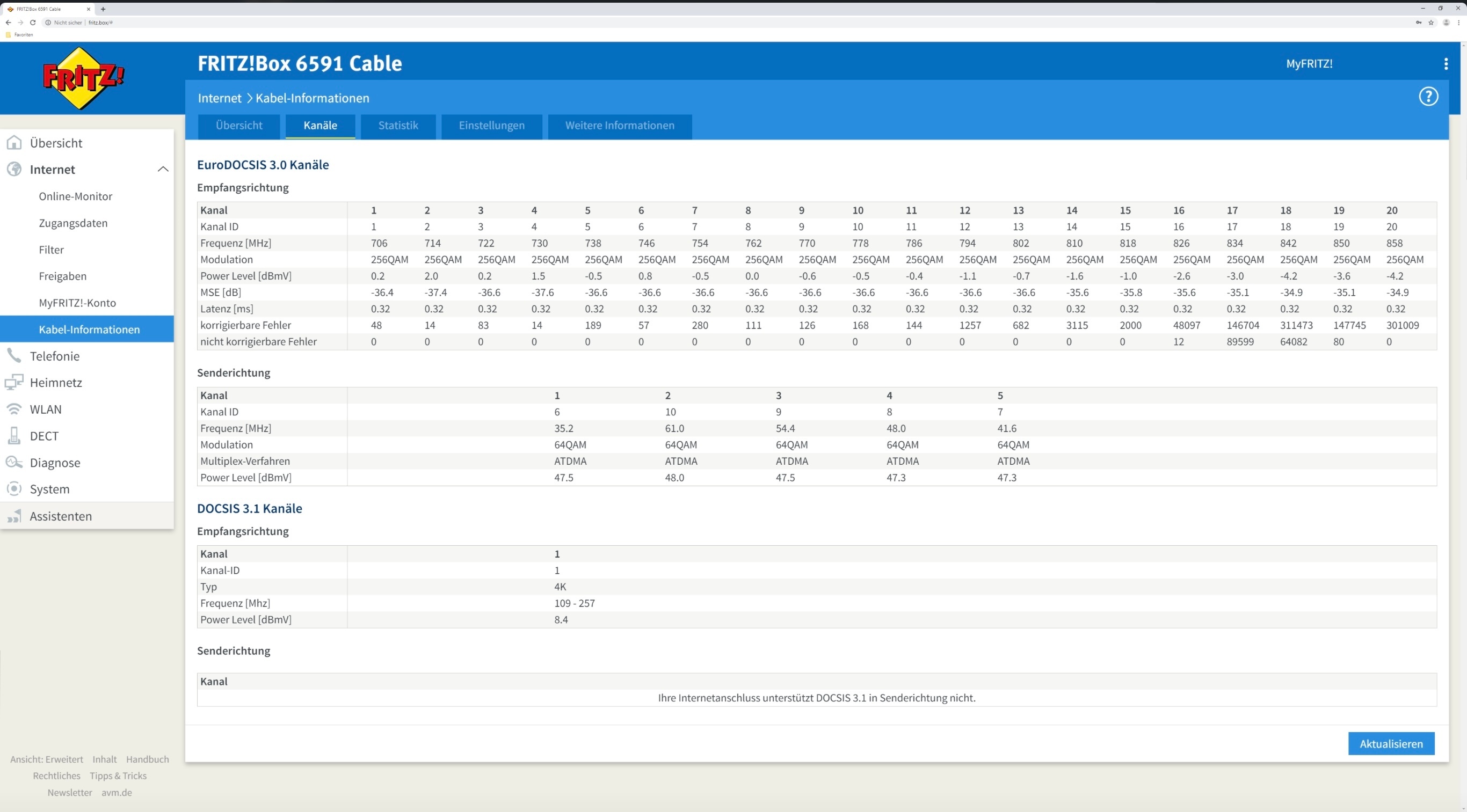Click the 706 MHz frequency cell
The height and width of the screenshot is (812, 1467).
coord(379,243)
